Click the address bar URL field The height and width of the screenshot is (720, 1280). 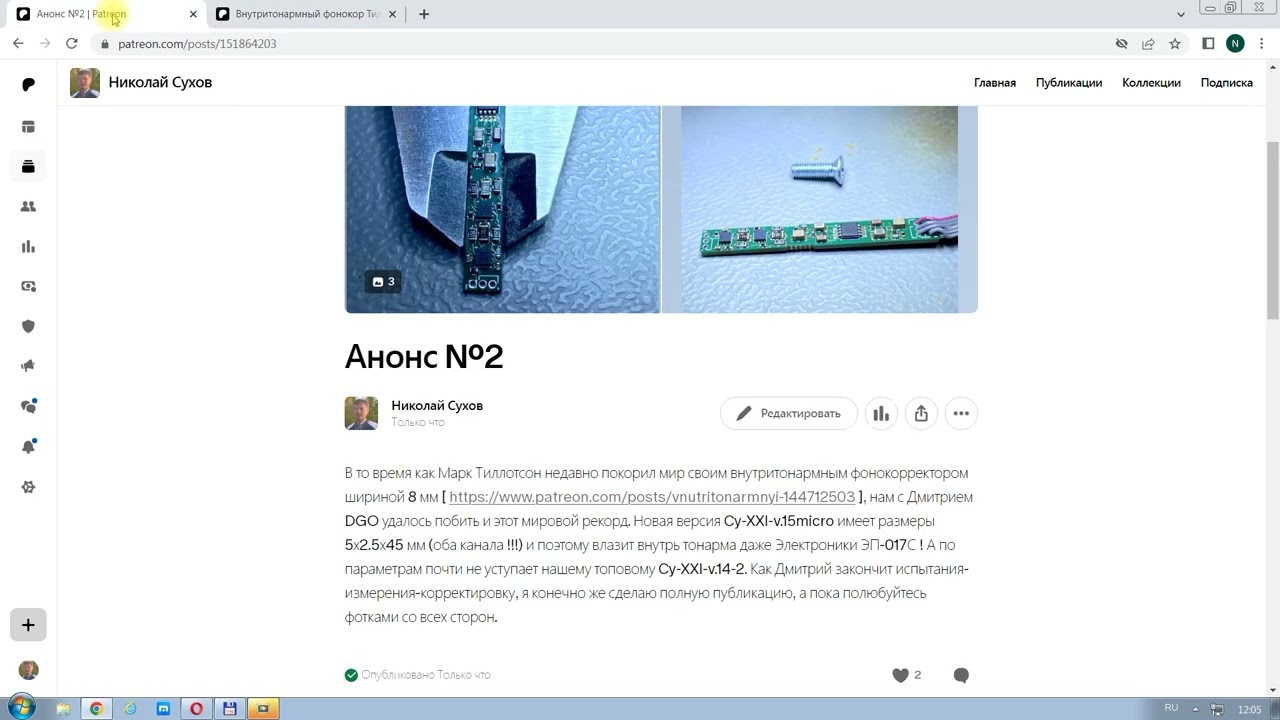600,44
